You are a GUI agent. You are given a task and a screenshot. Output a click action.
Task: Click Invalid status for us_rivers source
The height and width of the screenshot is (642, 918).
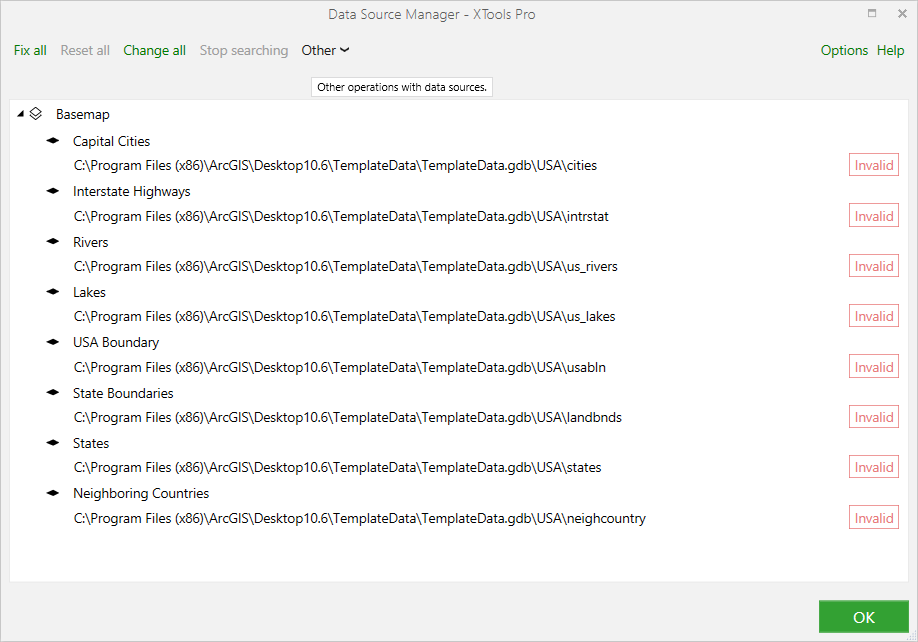874,266
